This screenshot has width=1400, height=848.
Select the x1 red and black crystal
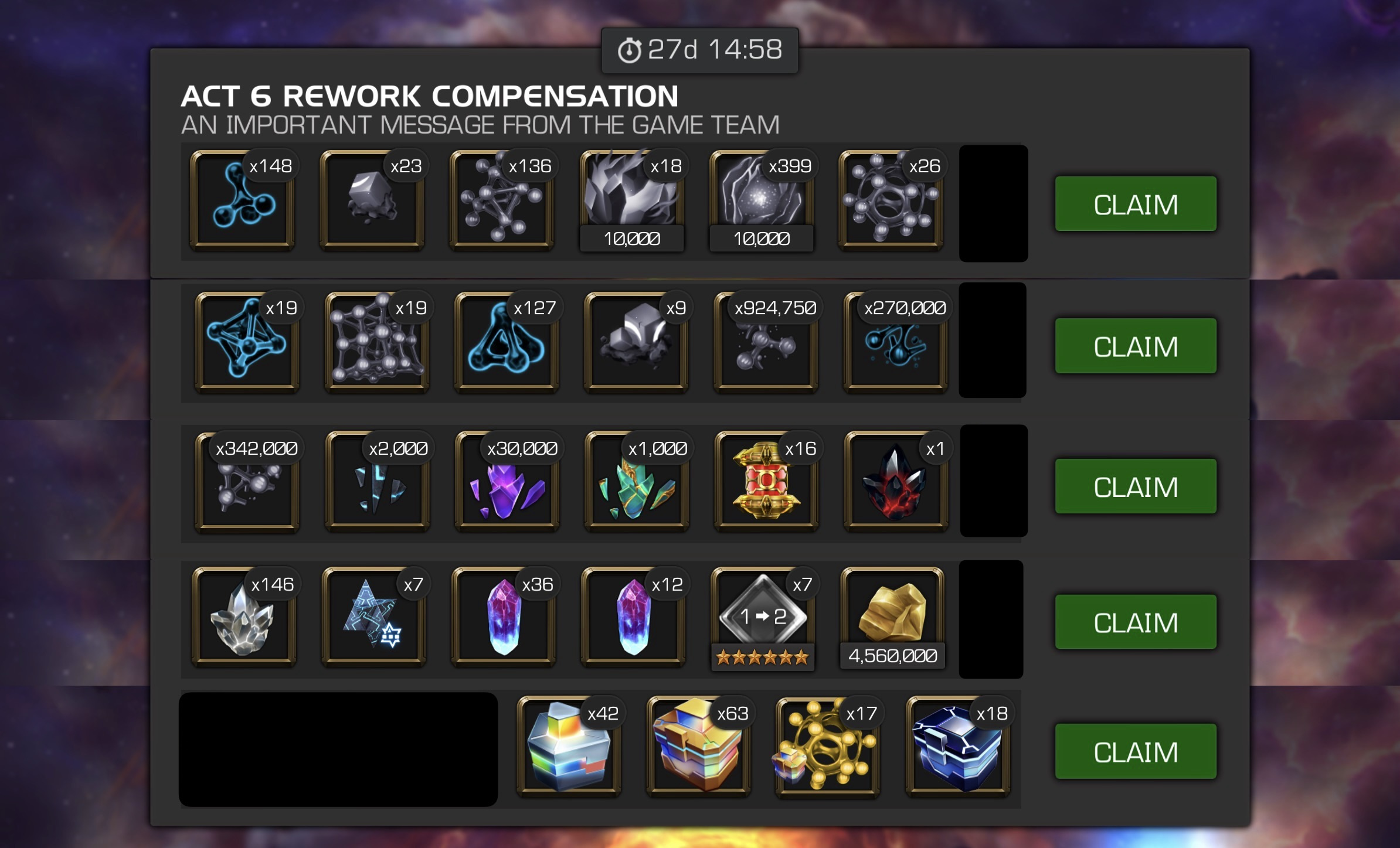click(x=895, y=482)
